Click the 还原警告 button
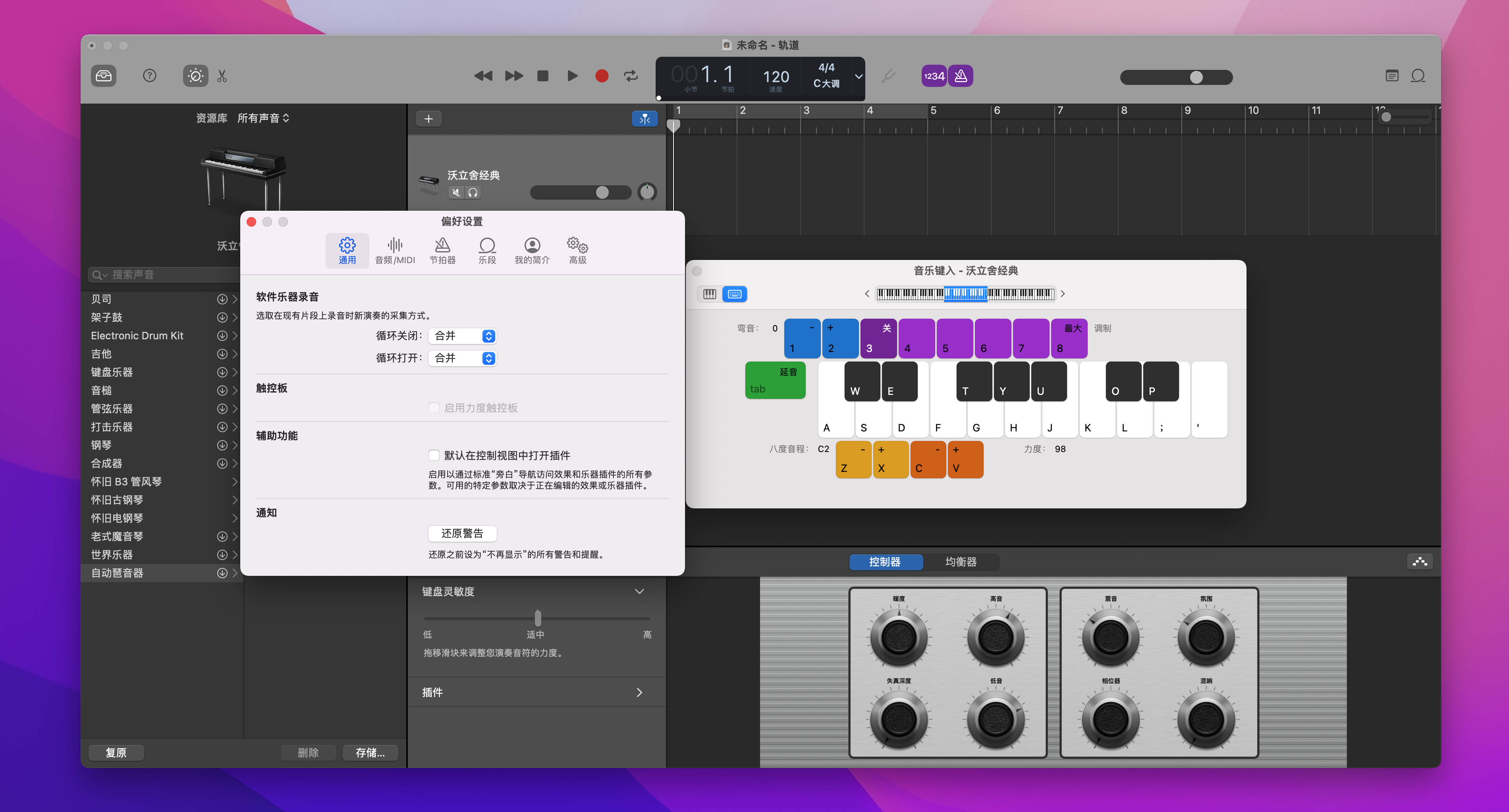1509x812 pixels. coord(462,533)
